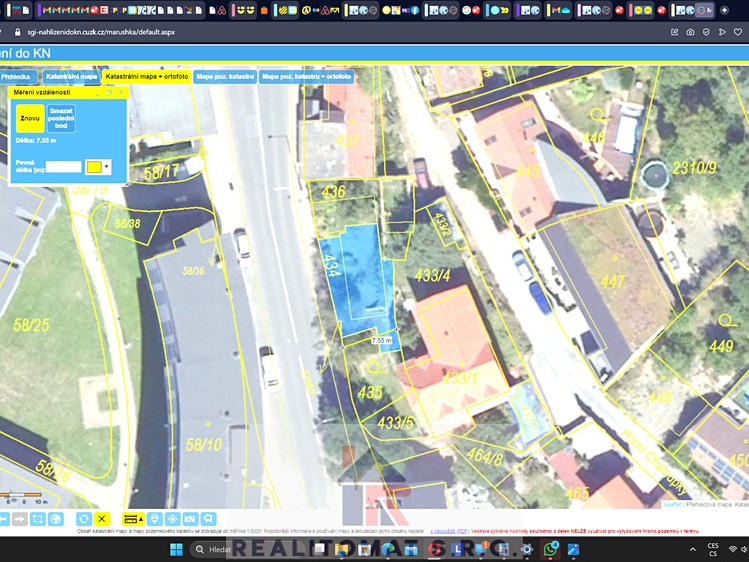Viewport: 749px width, 562px height.
Task: Click the browser heart bookmark icon
Action: [x=738, y=32]
